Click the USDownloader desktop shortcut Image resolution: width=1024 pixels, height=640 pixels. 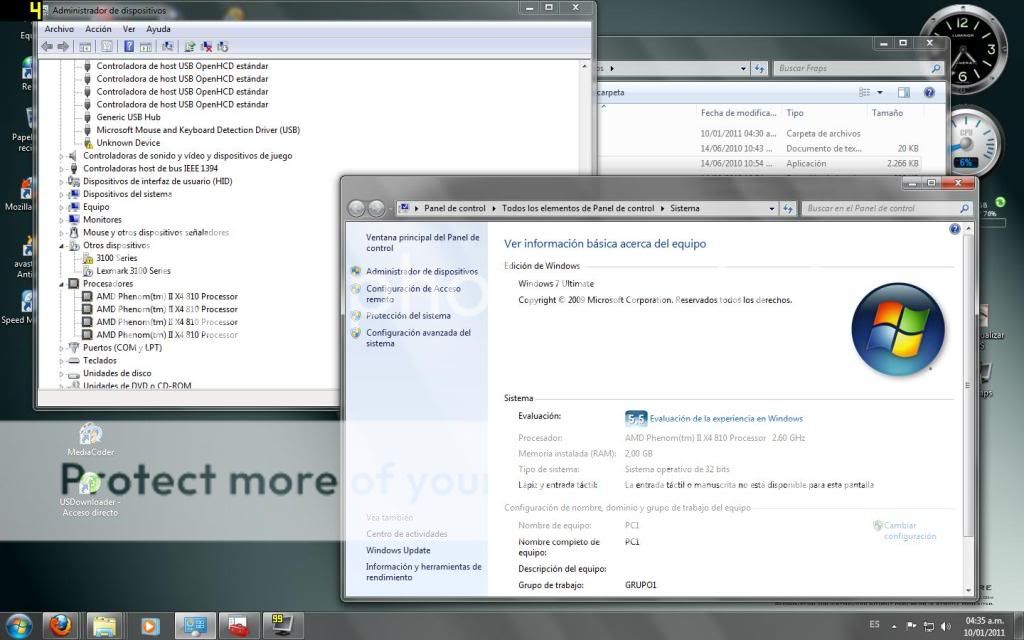(x=89, y=495)
